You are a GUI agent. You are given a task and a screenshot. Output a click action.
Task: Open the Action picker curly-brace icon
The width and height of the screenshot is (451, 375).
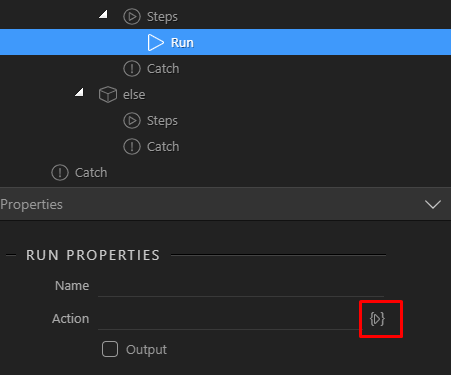[377, 319]
